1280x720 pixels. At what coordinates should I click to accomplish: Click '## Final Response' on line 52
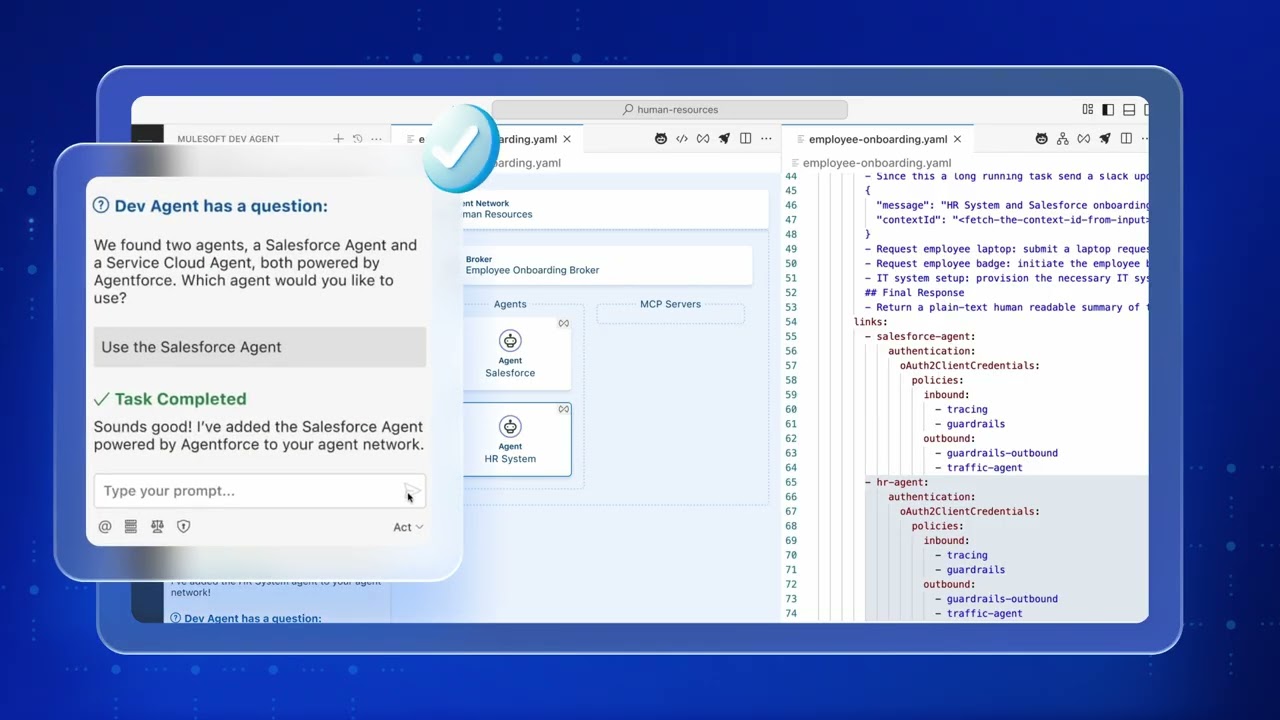(915, 293)
